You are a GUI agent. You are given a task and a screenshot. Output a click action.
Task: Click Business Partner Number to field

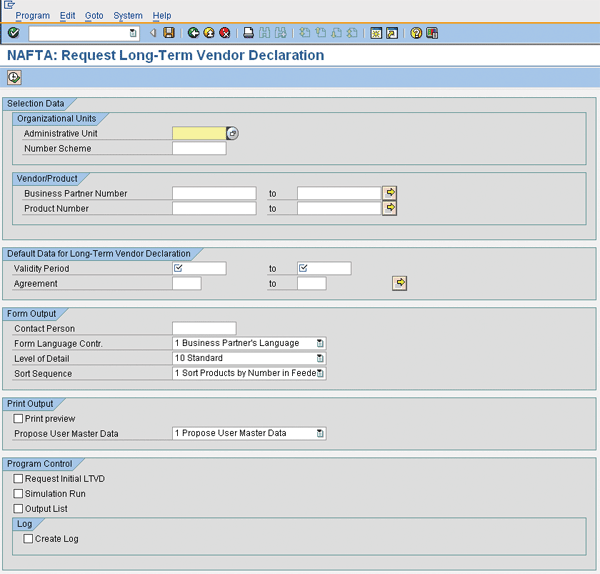pos(339,193)
